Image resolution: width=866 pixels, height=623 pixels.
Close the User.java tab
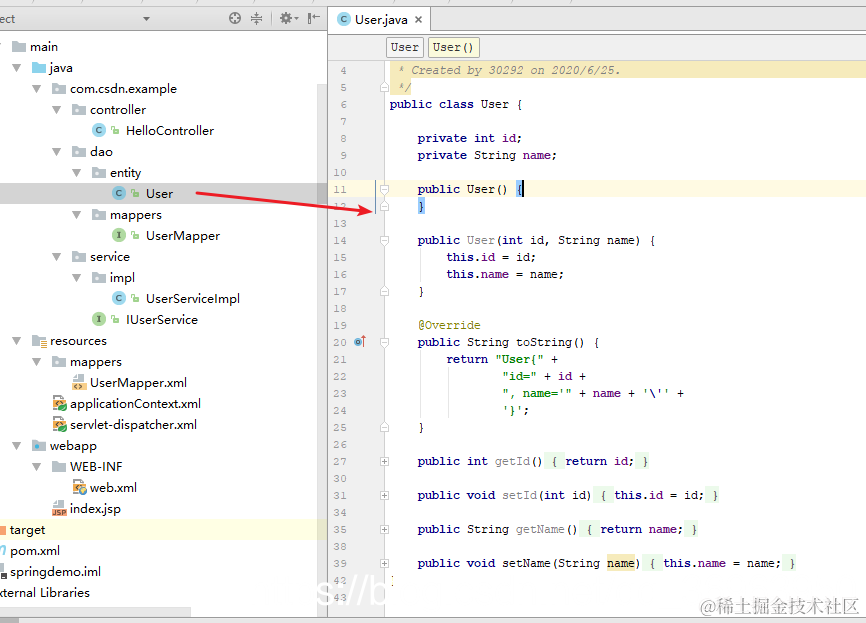tap(419, 19)
